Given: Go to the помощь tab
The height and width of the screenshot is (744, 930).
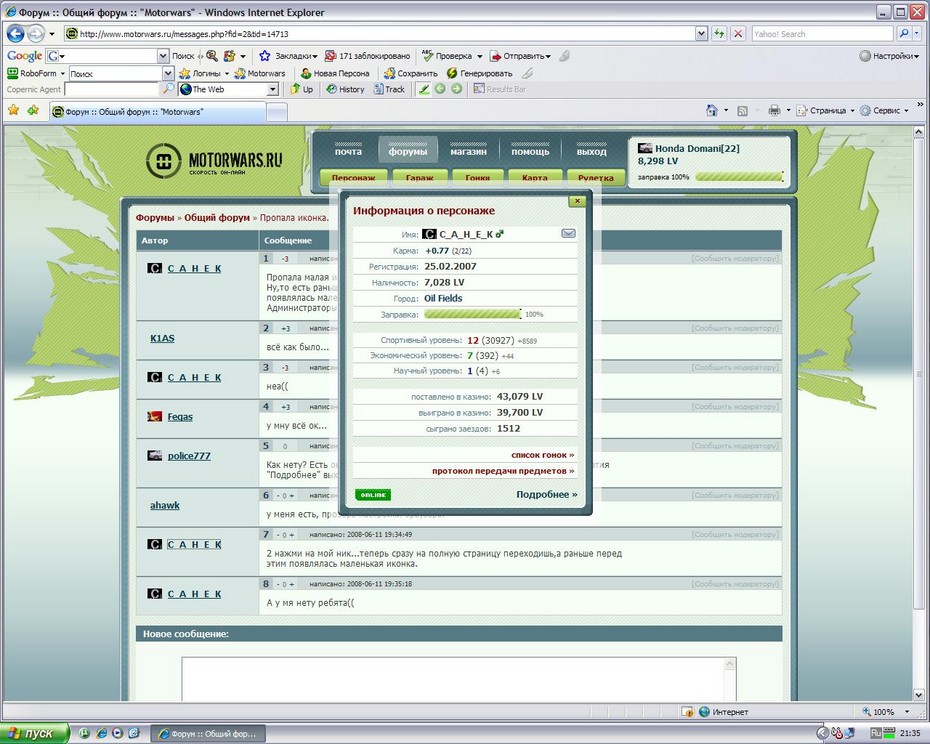Looking at the screenshot, I should click(530, 151).
